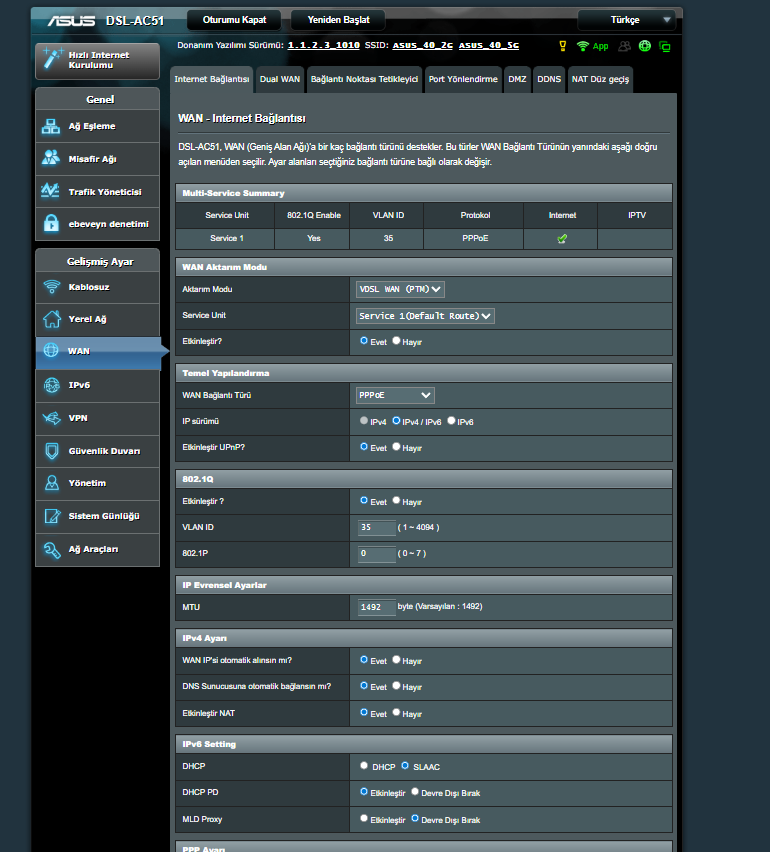Open Yönetim administration icon

pos(52,483)
